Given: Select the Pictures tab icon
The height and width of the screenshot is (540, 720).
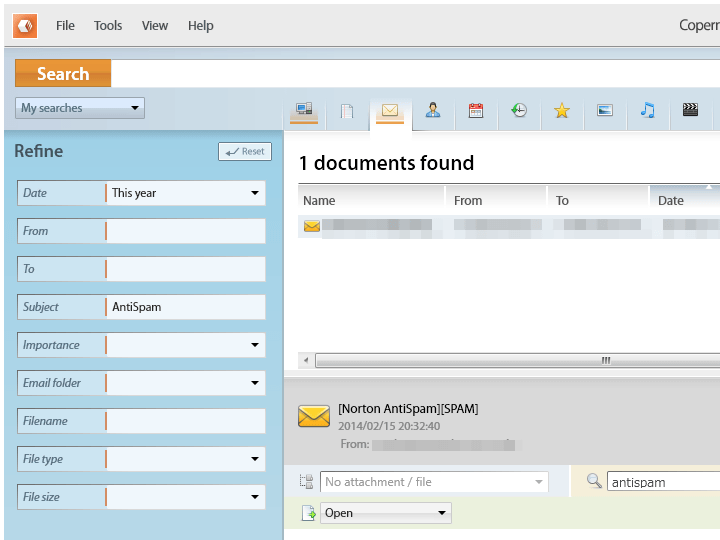Looking at the screenshot, I should point(605,111).
